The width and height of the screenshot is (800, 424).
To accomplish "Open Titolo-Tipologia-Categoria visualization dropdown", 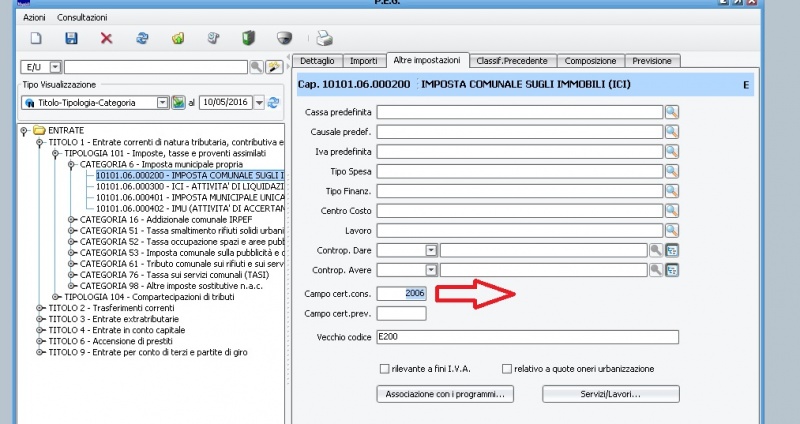I will [162, 102].
